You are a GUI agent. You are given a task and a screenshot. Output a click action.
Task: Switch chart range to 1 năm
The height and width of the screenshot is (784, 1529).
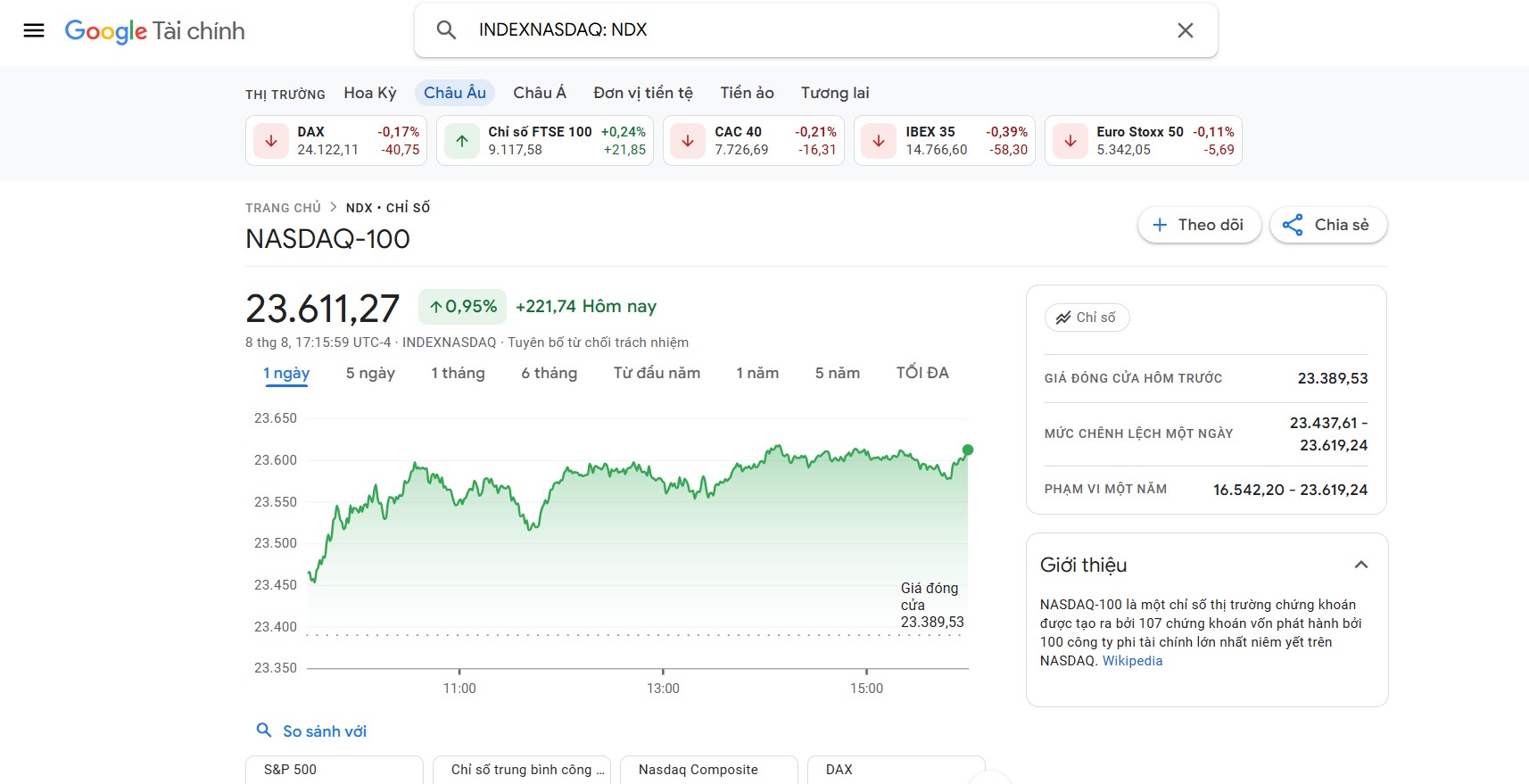pyautogui.click(x=757, y=374)
